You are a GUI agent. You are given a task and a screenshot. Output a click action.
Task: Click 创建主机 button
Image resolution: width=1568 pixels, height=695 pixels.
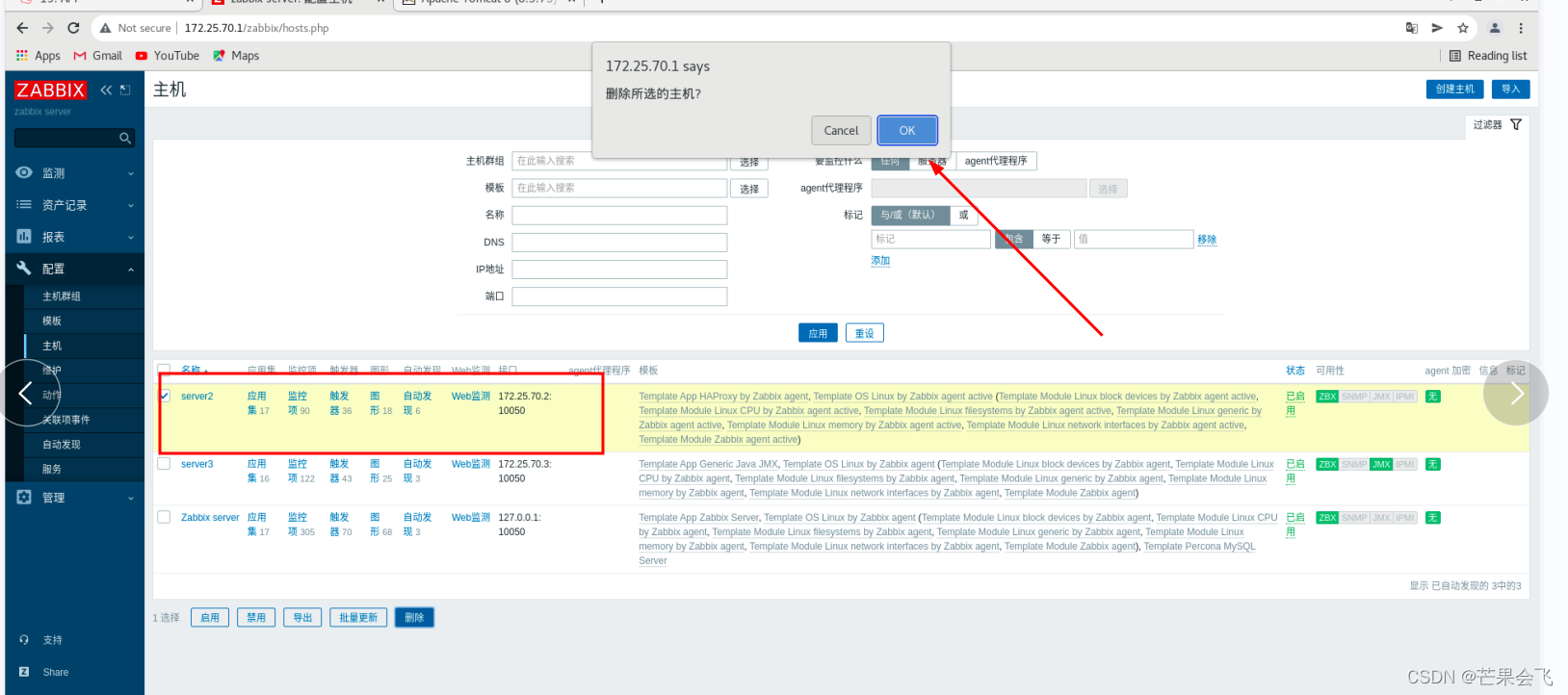click(x=1454, y=89)
